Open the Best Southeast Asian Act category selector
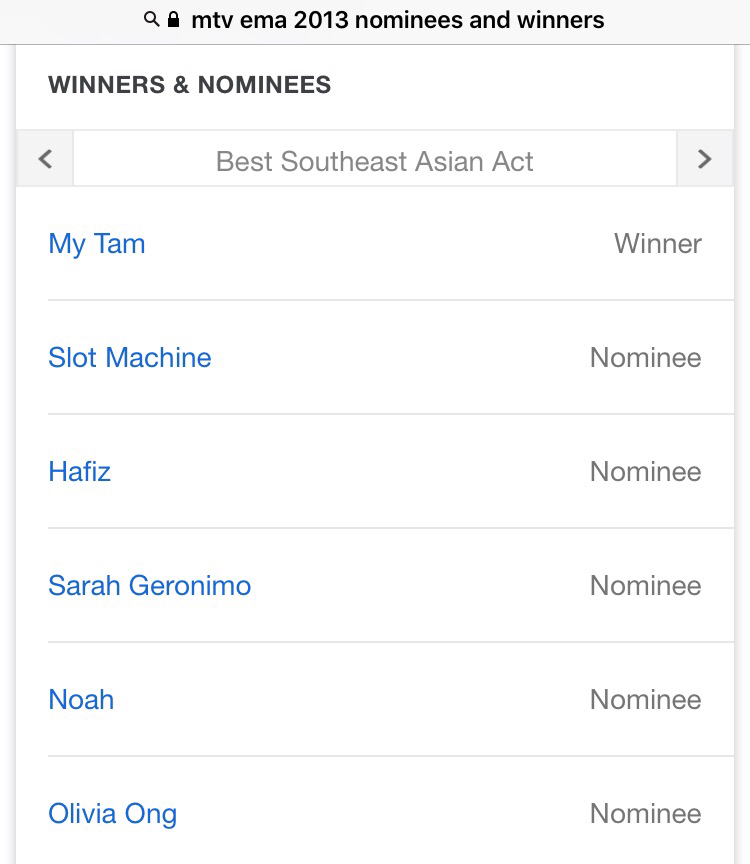This screenshot has width=750, height=864. point(375,161)
